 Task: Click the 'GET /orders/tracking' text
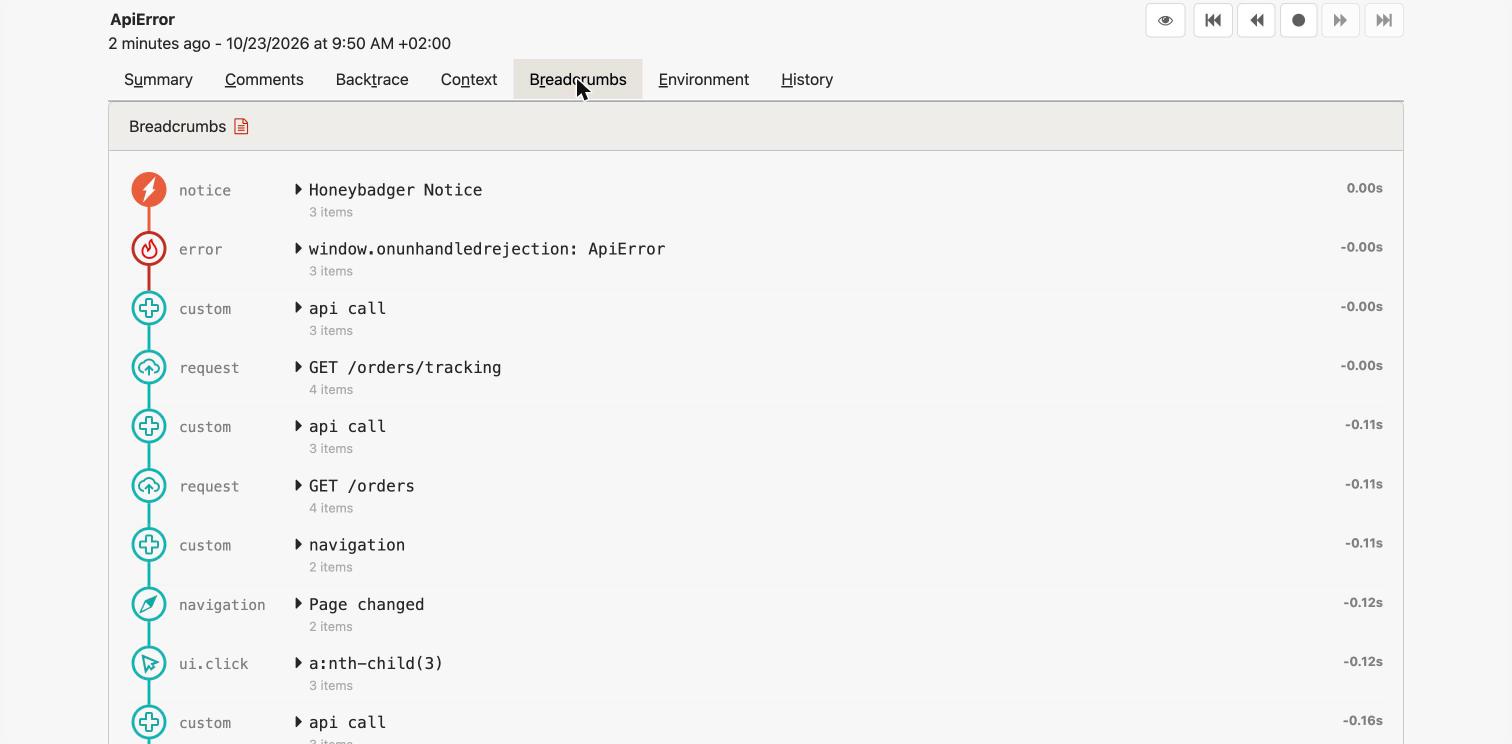[x=405, y=367]
